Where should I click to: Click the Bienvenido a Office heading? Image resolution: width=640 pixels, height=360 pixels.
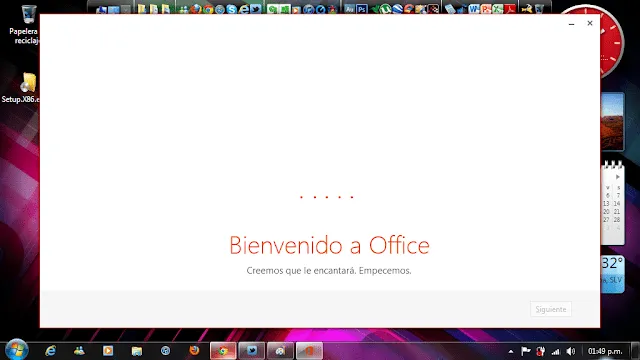point(329,245)
